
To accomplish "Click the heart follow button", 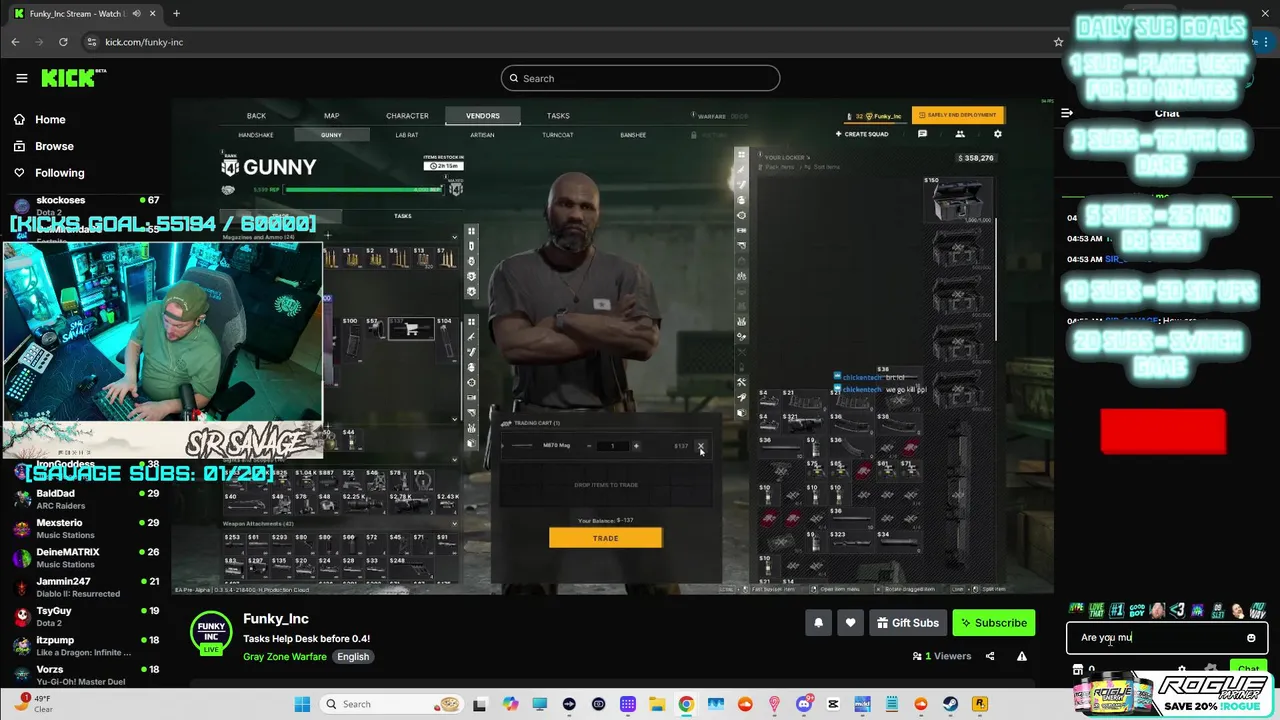I will (x=850, y=623).
